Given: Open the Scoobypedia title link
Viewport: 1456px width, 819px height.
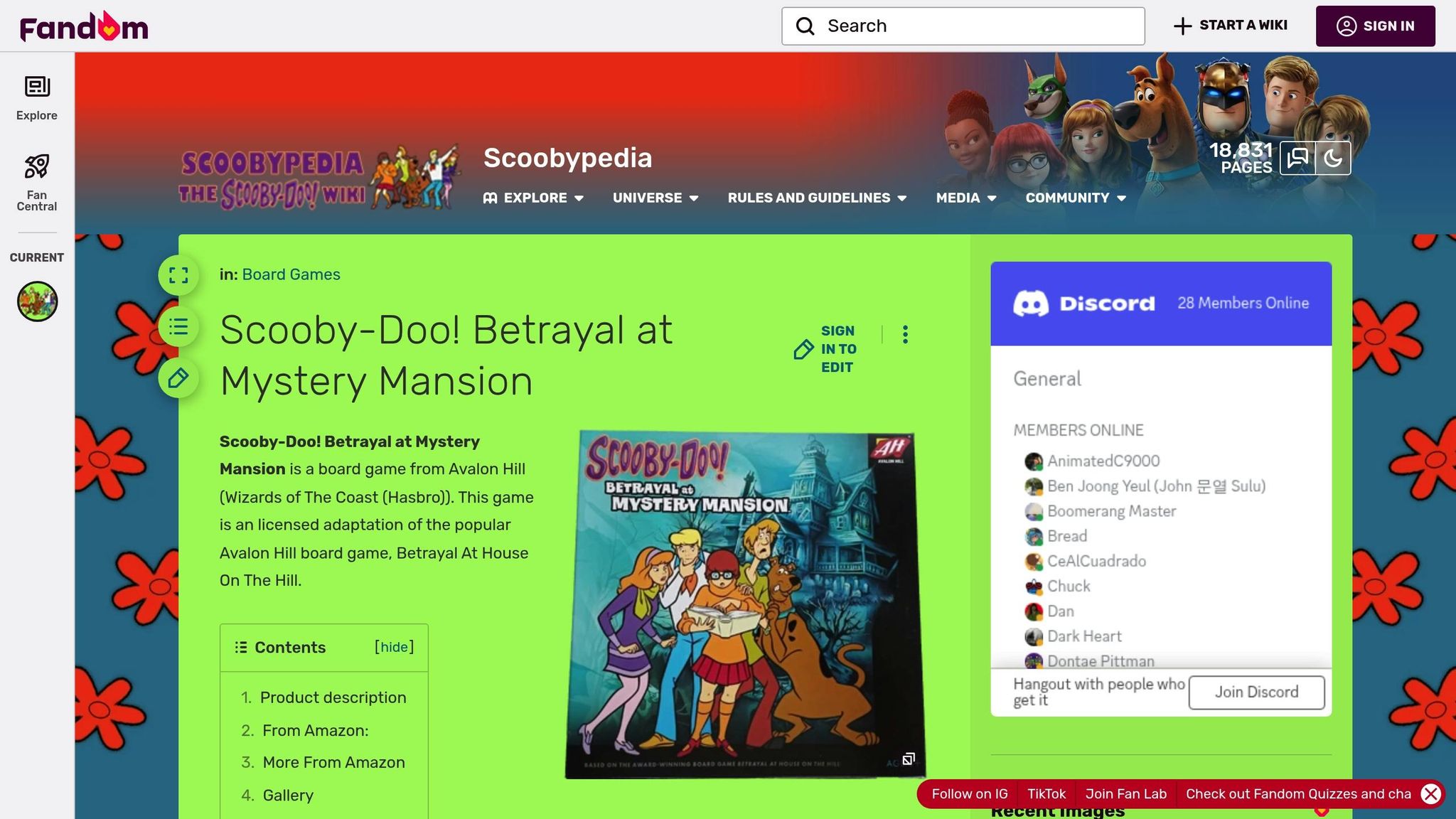Looking at the screenshot, I should 567,158.
